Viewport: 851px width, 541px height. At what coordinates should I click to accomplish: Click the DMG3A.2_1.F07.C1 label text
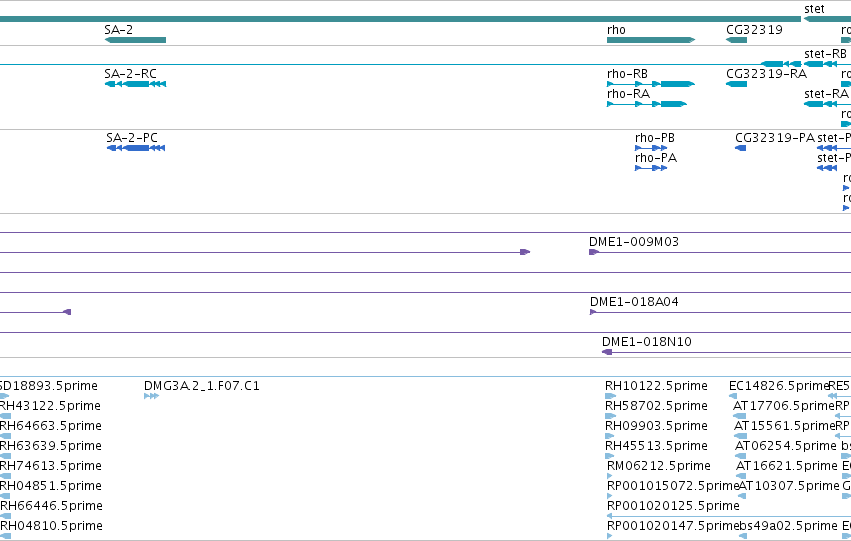(x=202, y=386)
